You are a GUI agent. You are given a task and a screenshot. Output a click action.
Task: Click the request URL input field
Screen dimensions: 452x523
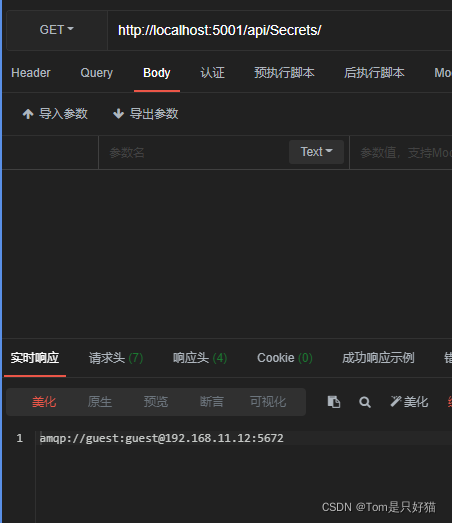280,30
